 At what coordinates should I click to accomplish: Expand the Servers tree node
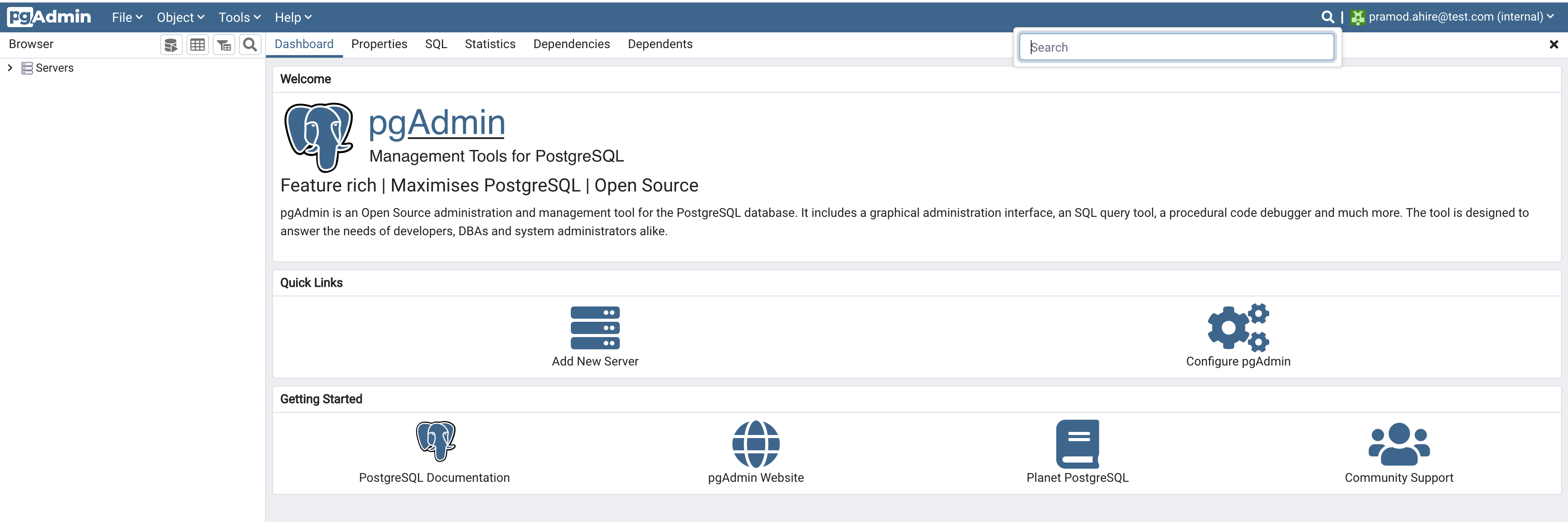[x=10, y=67]
